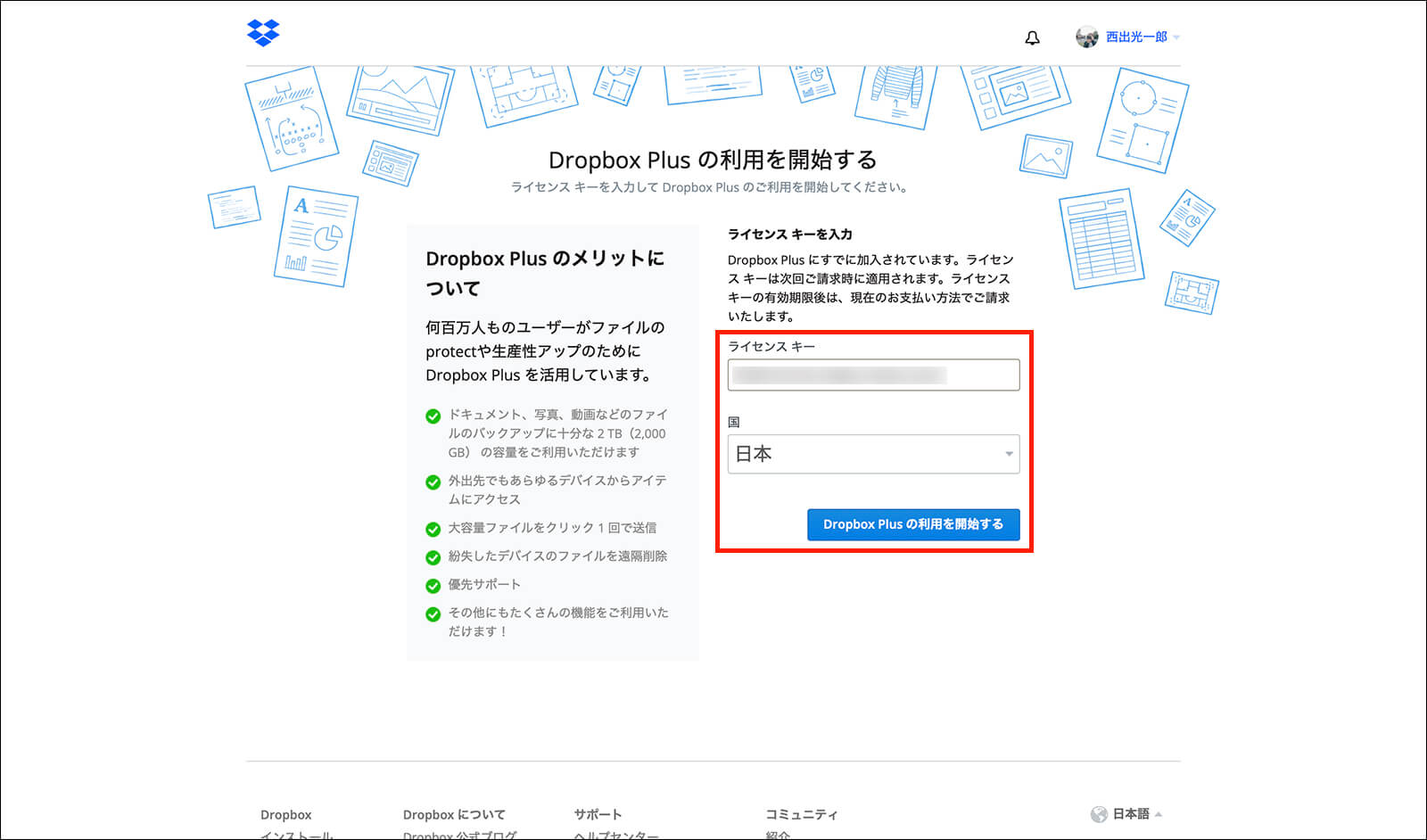The height and width of the screenshot is (840, 1427).
Task: Click Dropbox Plus の利用を開始する button
Action: coord(913,524)
